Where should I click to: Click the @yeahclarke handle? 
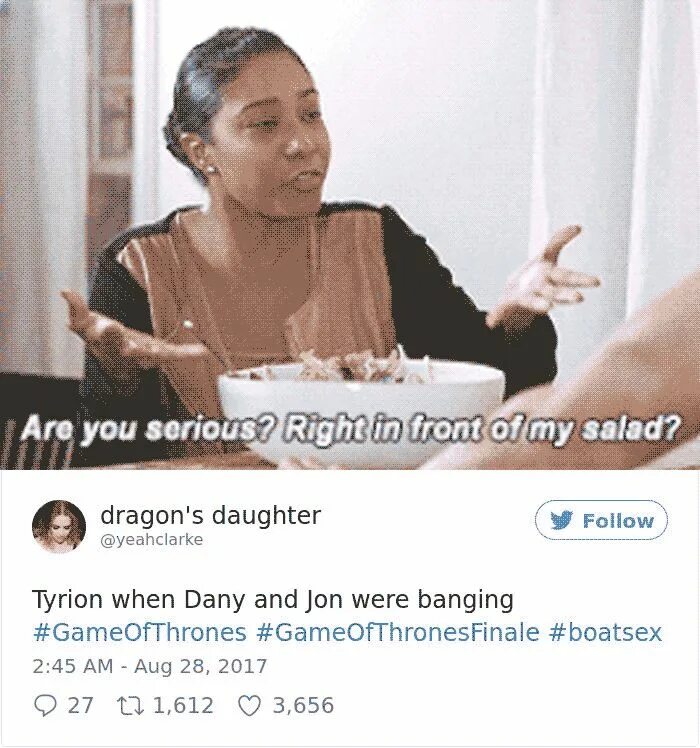pos(152,540)
